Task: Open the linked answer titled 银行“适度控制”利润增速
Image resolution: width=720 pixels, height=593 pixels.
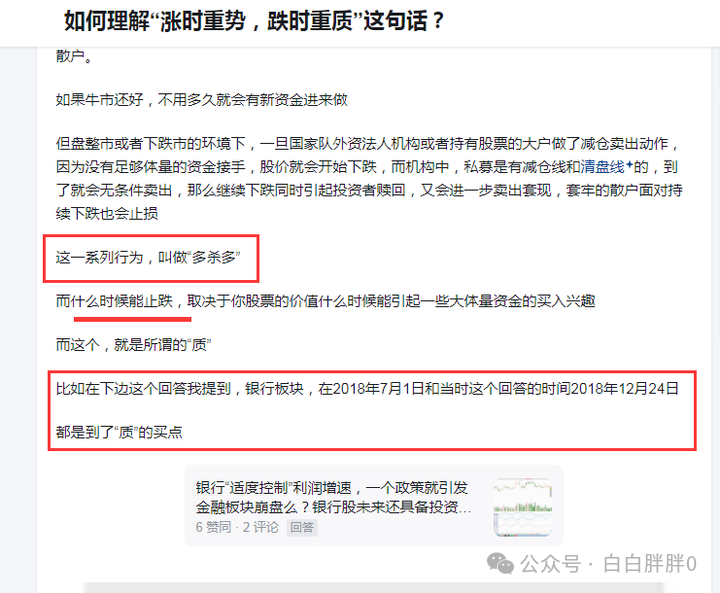Action: pos(332,487)
